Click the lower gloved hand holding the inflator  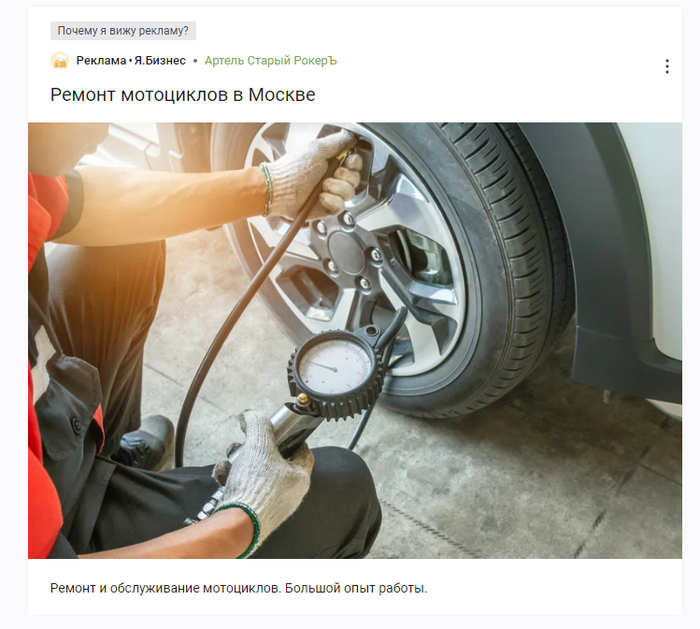point(262,474)
